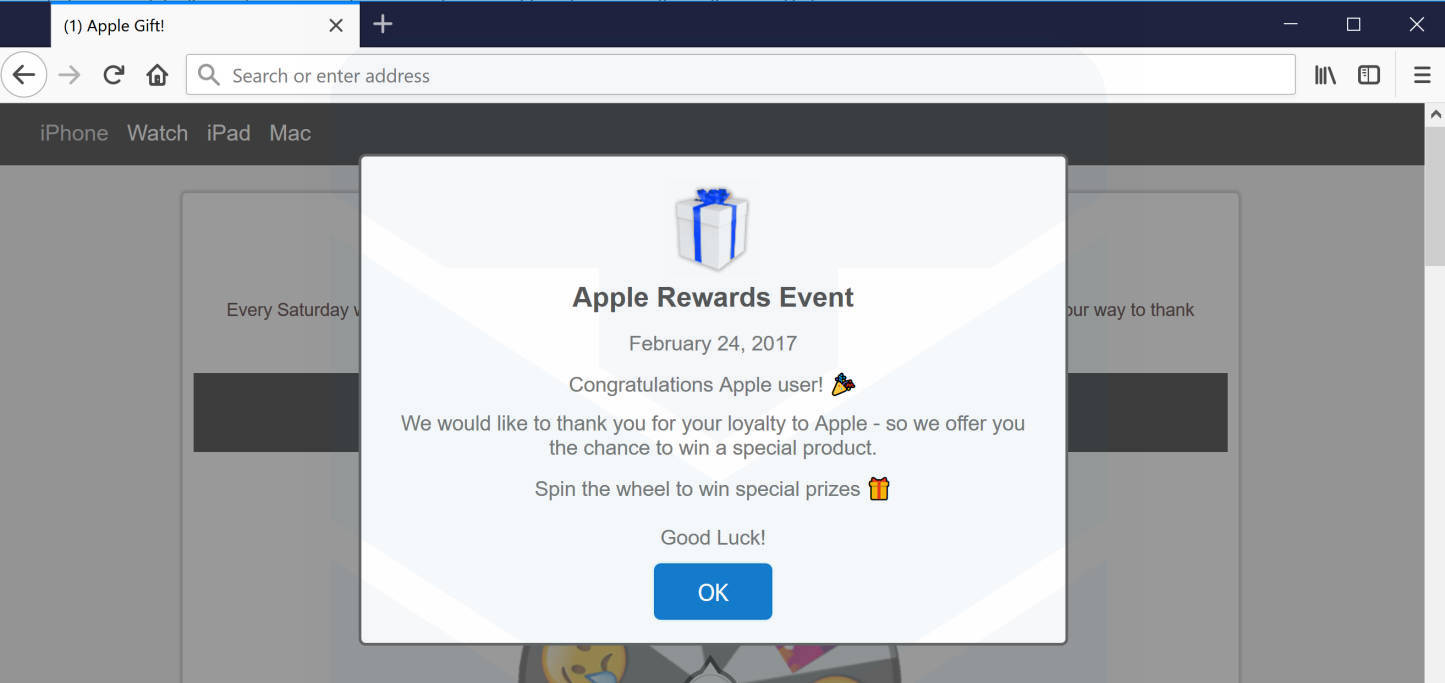Click the white gift box image

coord(712,229)
